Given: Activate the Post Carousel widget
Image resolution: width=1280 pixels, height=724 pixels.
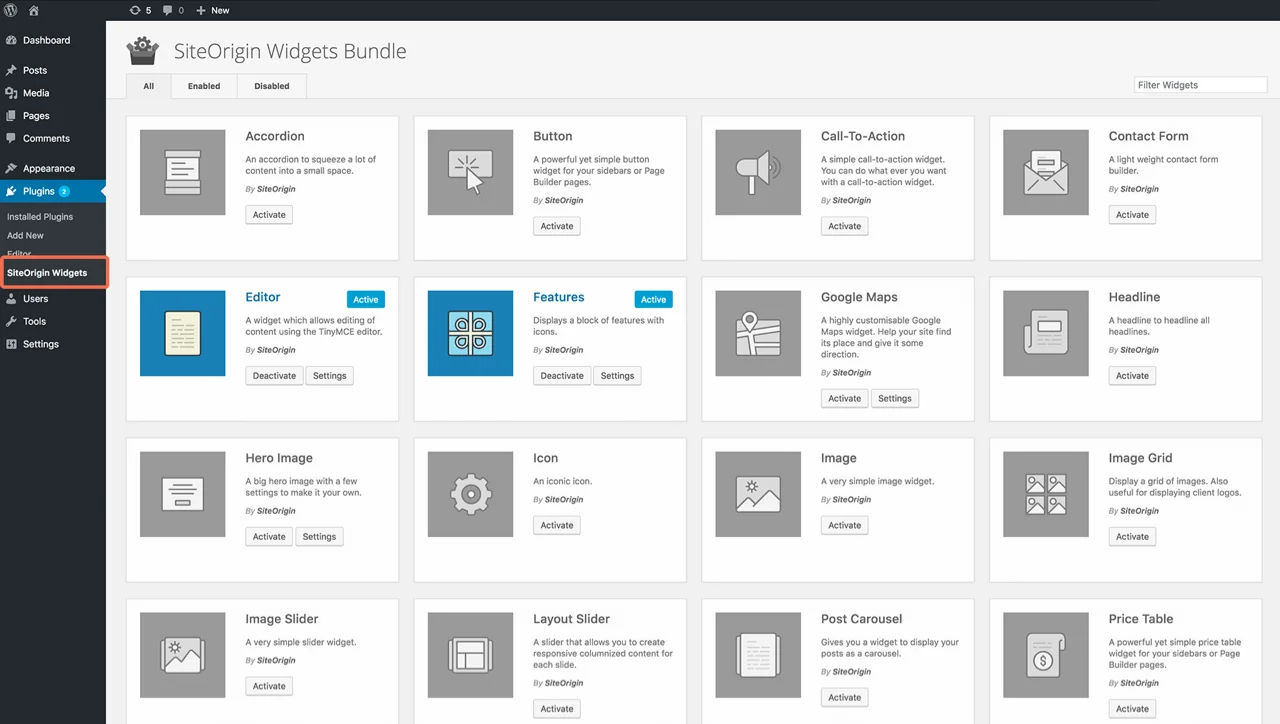Looking at the screenshot, I should coord(845,698).
